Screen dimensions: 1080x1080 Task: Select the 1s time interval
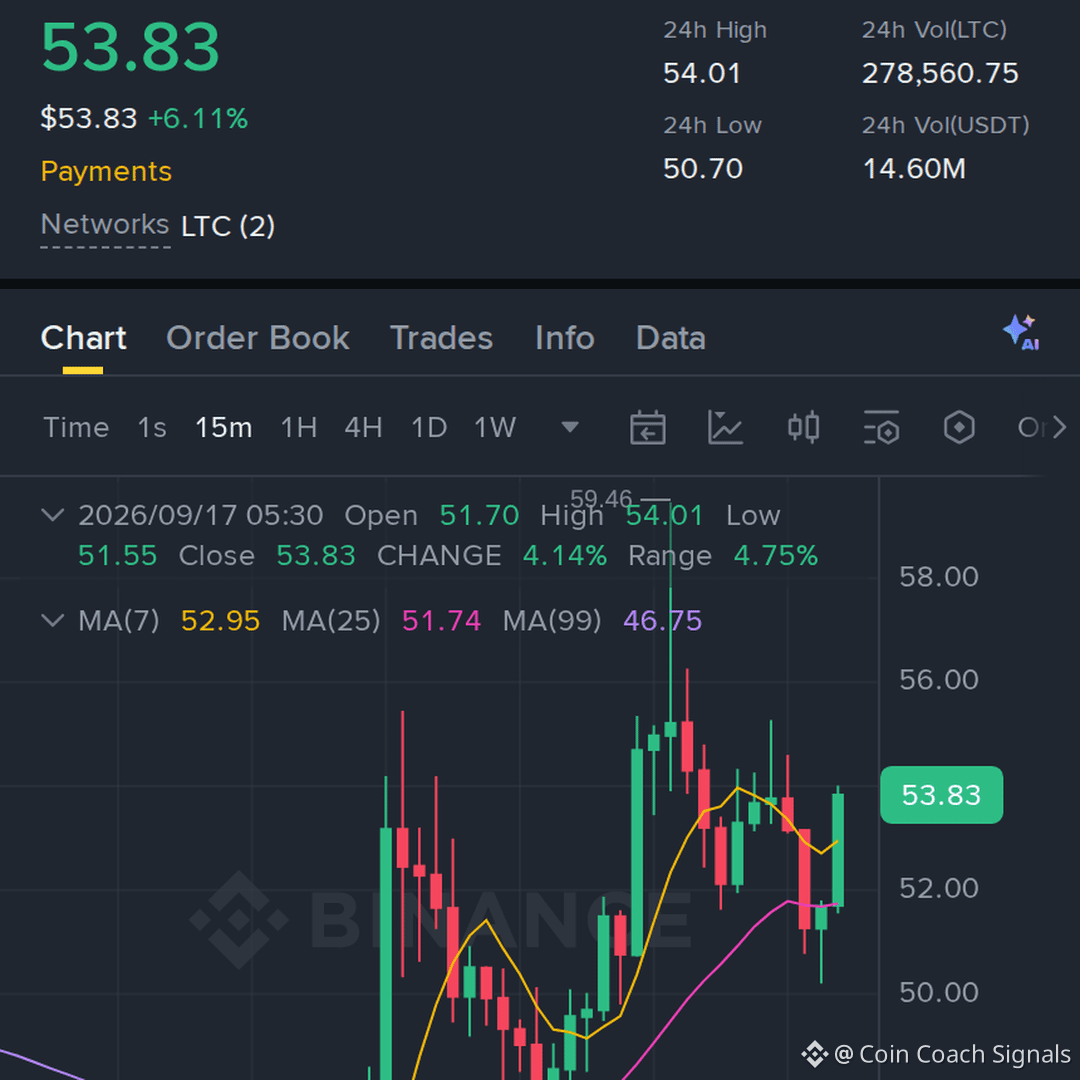coord(152,427)
